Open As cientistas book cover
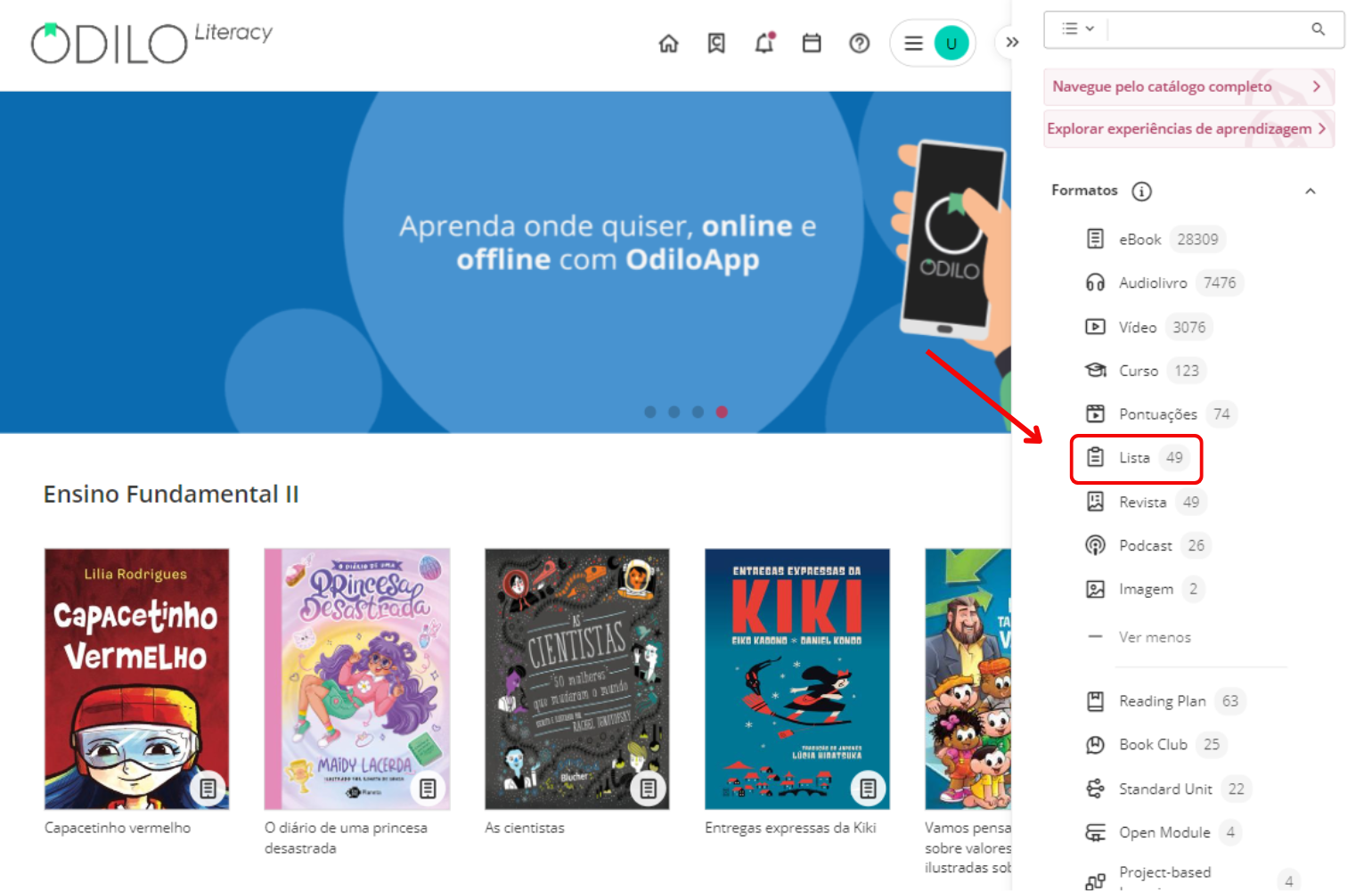 pyautogui.click(x=577, y=679)
